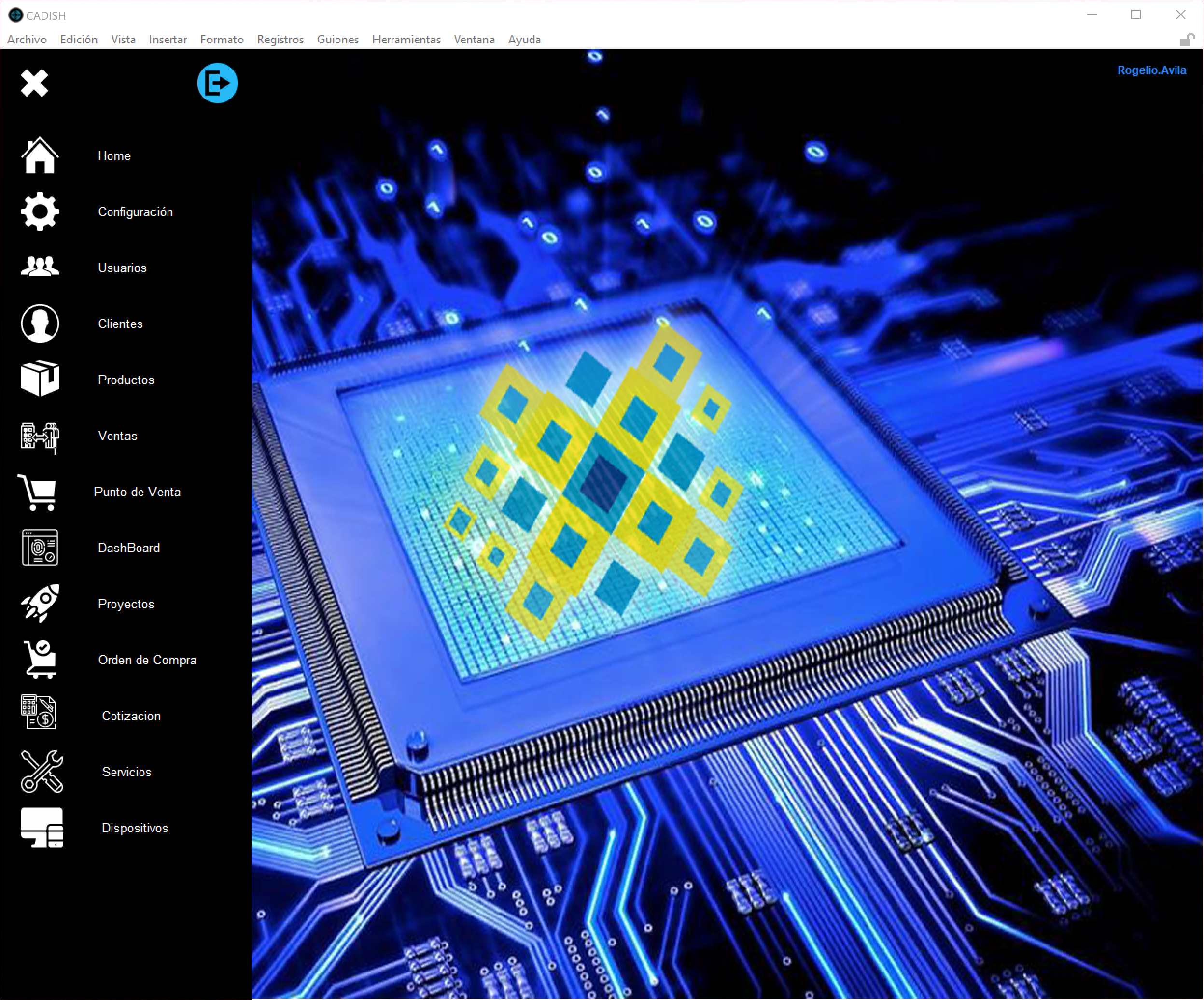Click the Home house icon
Screen dimensions: 1204x1000
tap(40, 155)
